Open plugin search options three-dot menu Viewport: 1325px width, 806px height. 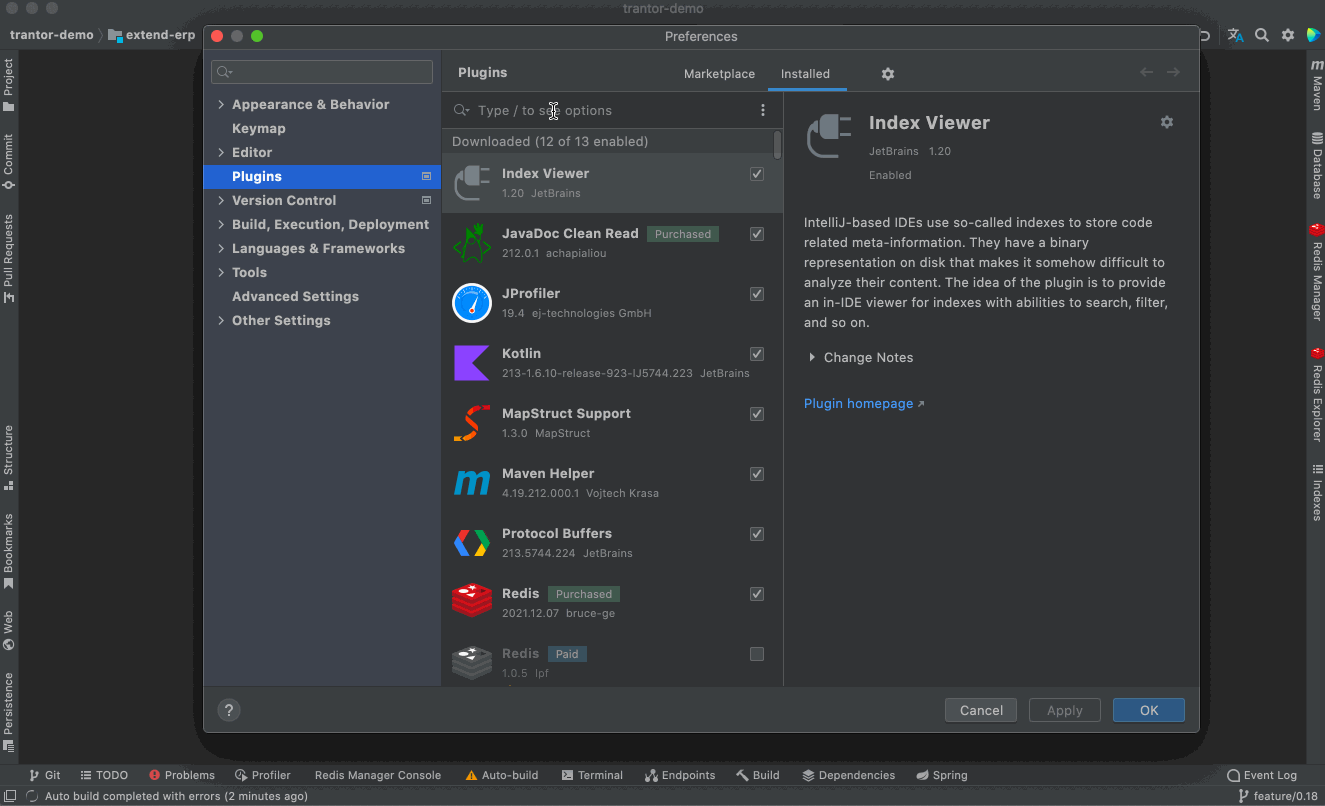tap(763, 110)
